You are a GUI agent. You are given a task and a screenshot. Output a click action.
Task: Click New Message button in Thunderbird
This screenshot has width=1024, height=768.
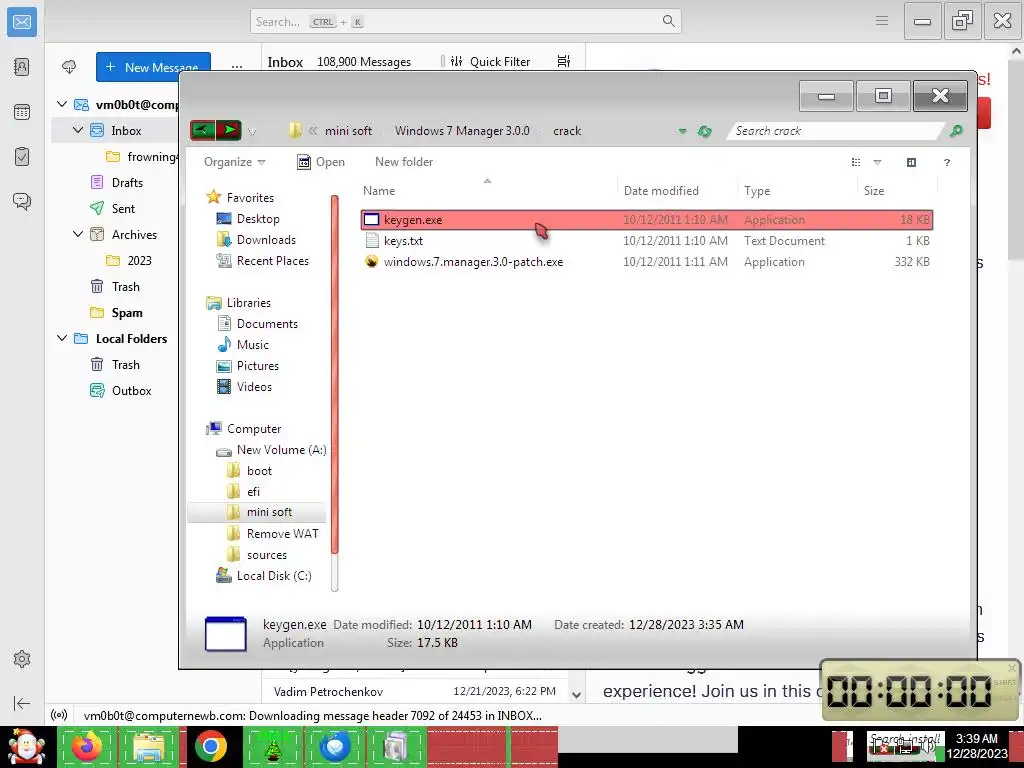click(153, 67)
